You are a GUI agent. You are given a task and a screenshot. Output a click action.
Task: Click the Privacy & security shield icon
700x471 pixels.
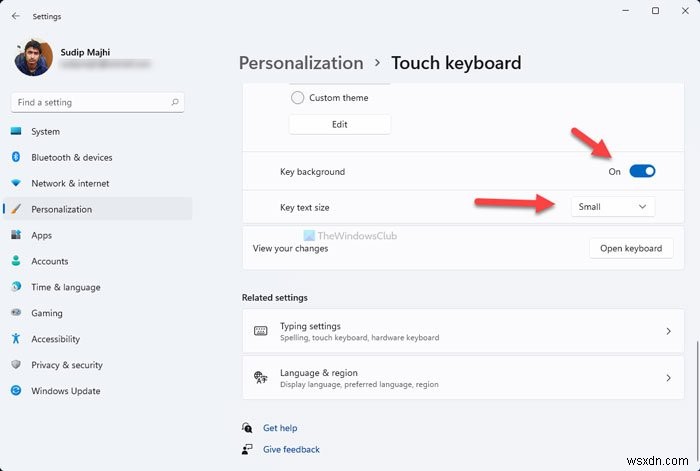pos(16,365)
